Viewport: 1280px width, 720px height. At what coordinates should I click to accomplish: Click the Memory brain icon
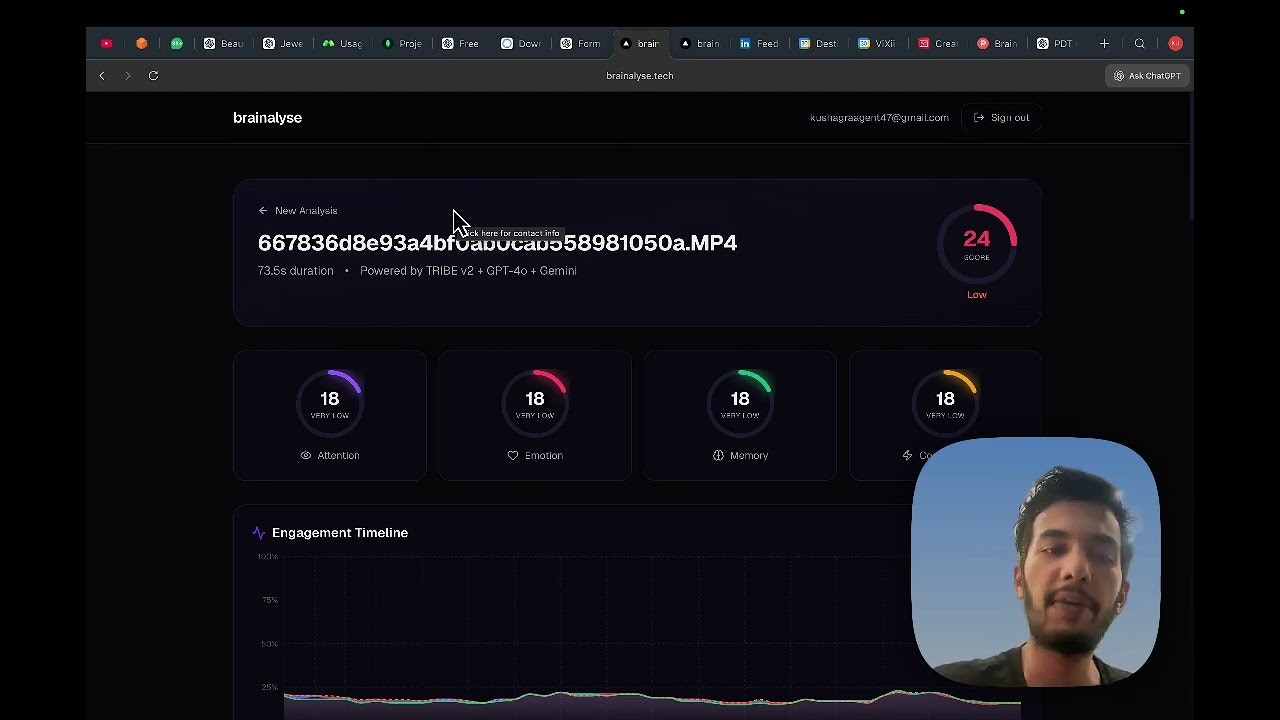pyautogui.click(x=718, y=455)
